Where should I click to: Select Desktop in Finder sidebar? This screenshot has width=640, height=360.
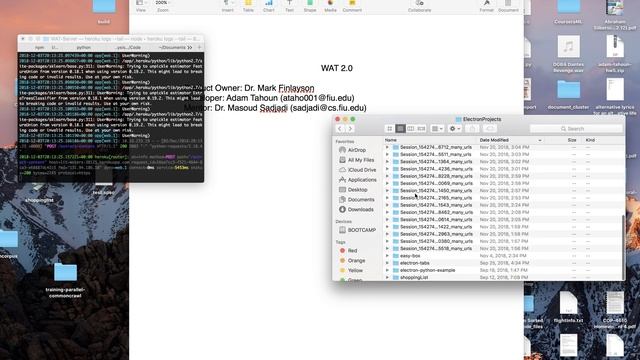coord(357,190)
